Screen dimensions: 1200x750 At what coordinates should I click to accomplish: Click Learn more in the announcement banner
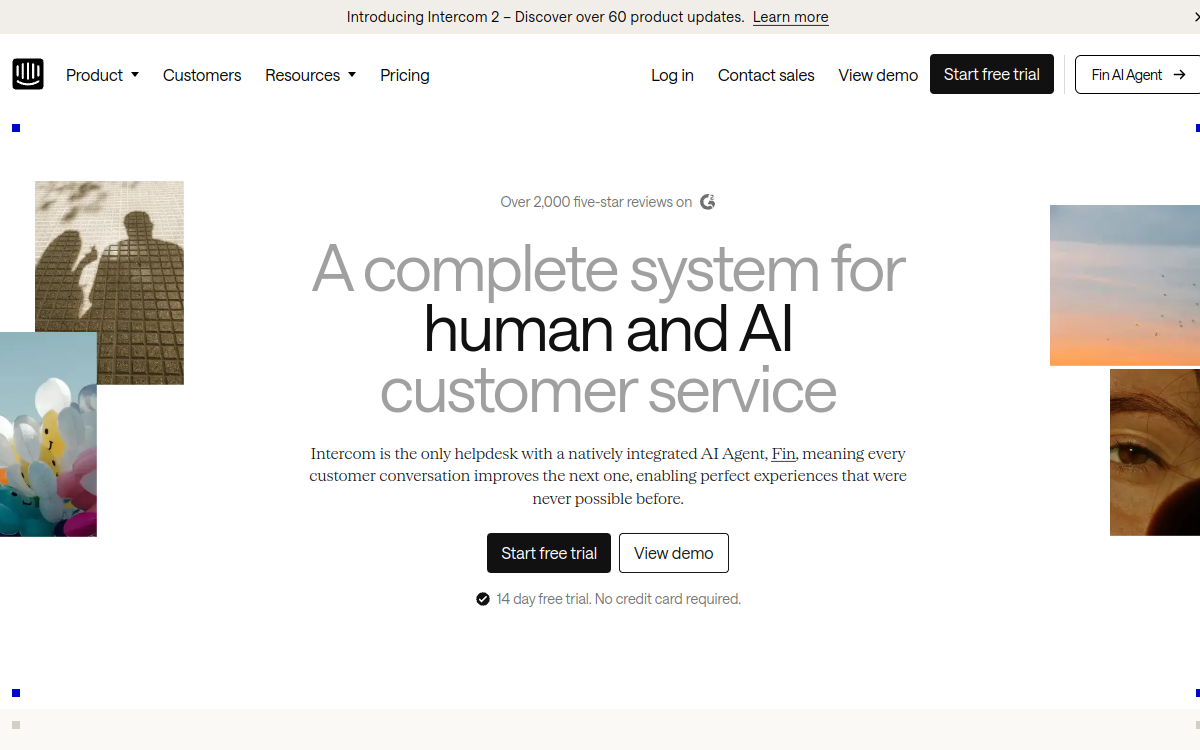click(790, 17)
